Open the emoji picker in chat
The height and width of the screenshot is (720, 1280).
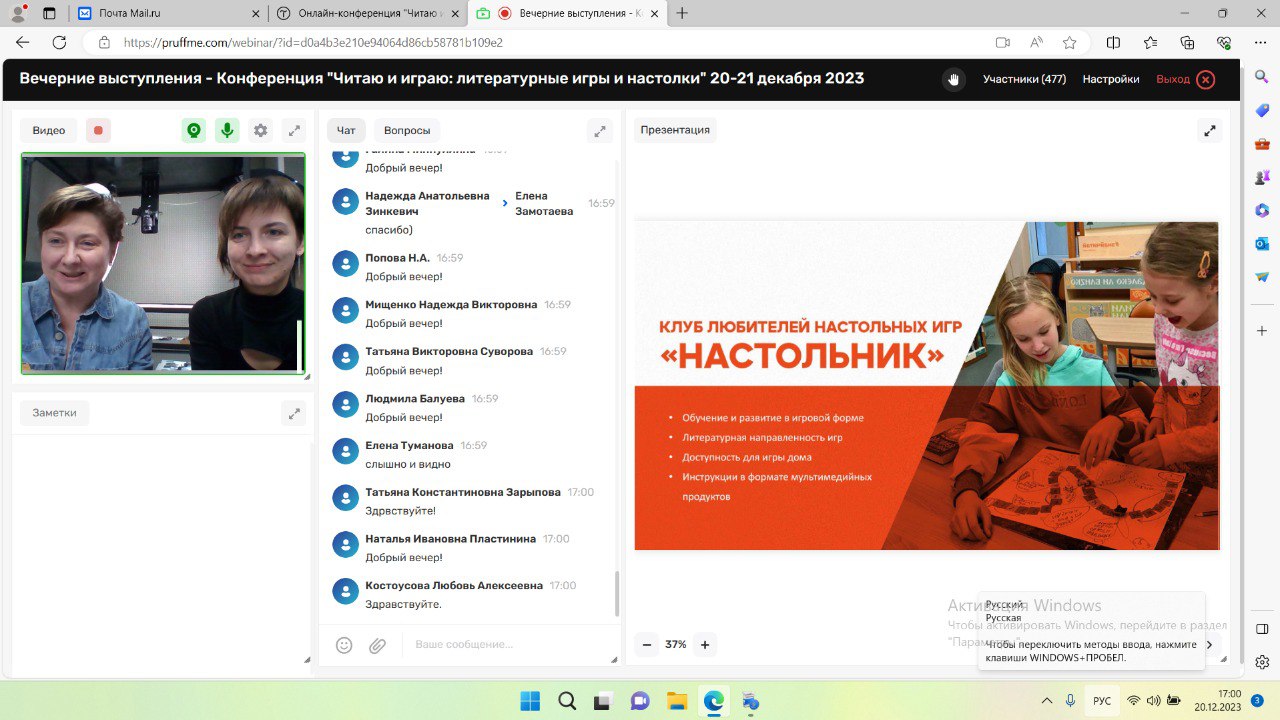pyautogui.click(x=344, y=645)
